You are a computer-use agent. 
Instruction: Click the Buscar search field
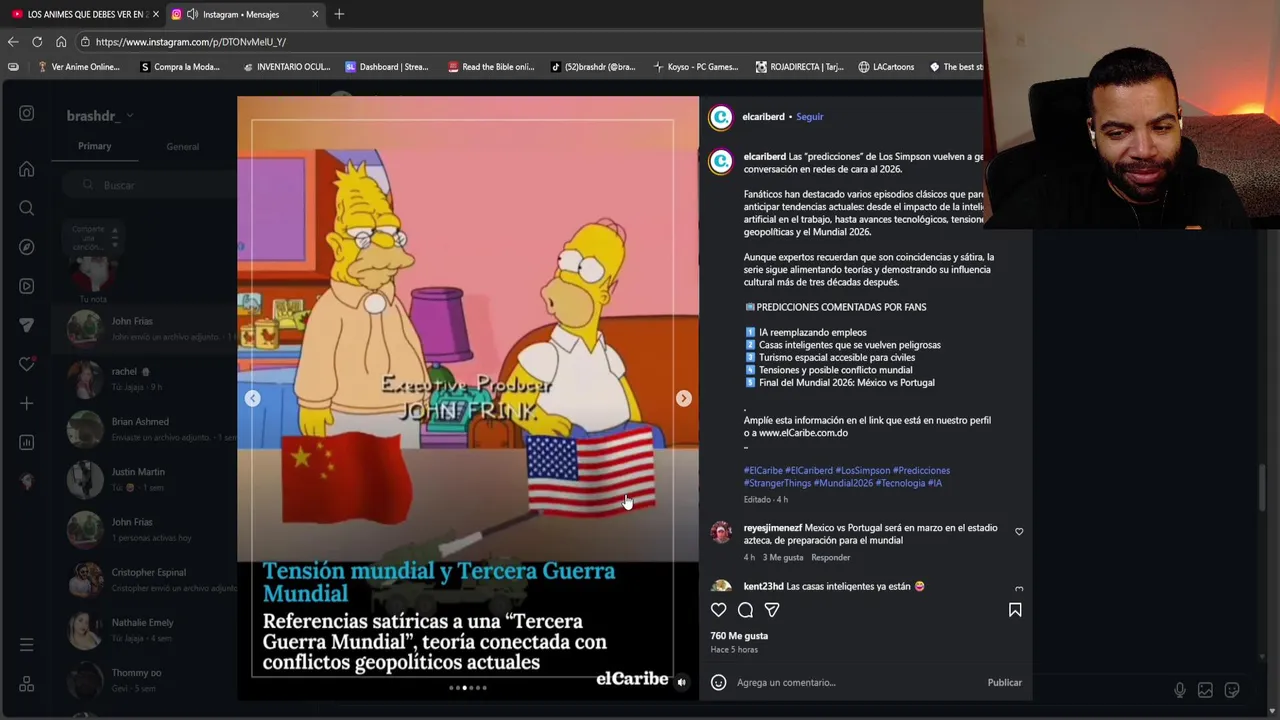click(148, 185)
